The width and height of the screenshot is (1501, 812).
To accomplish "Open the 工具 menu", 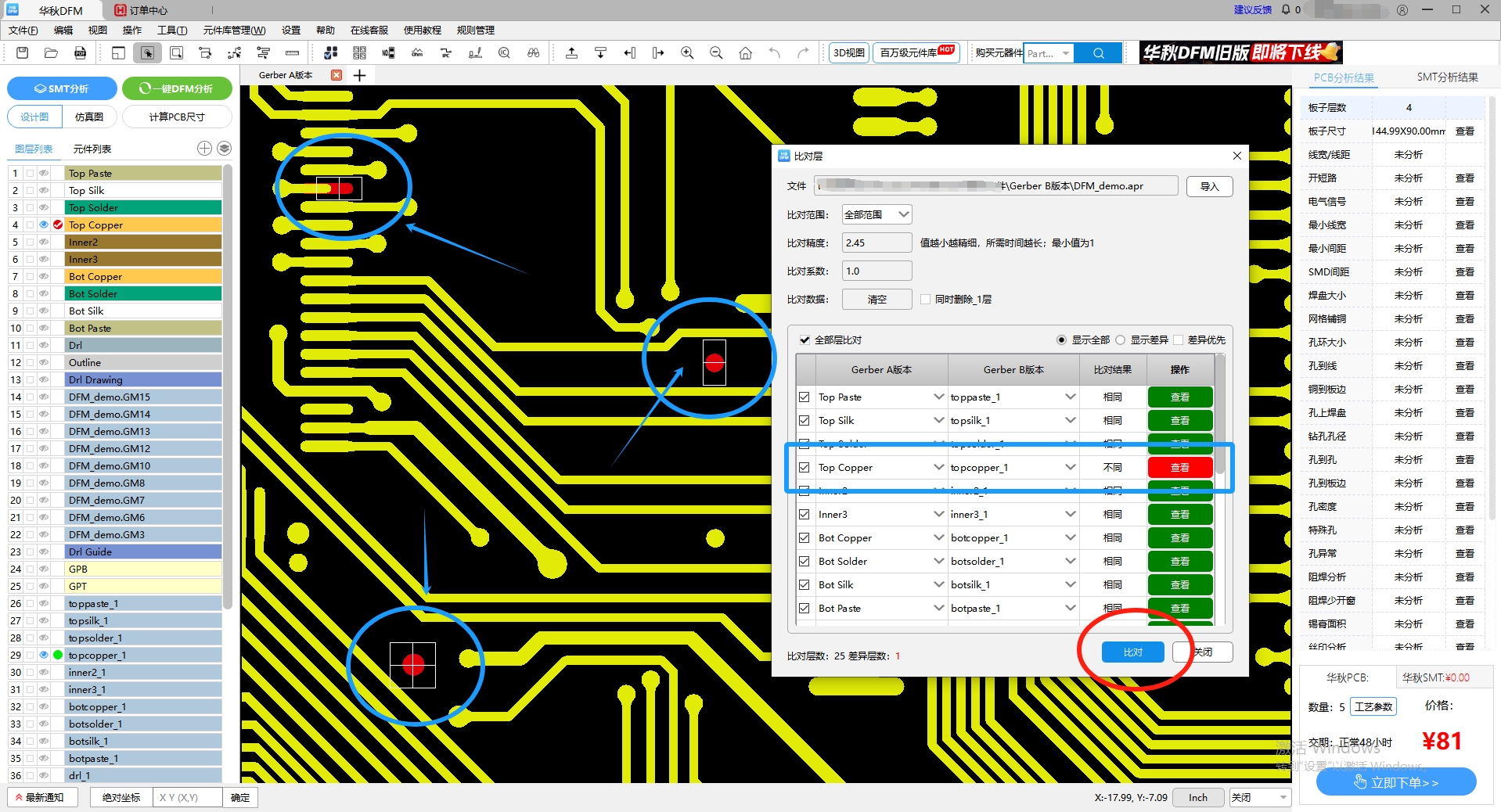I will coord(171,31).
